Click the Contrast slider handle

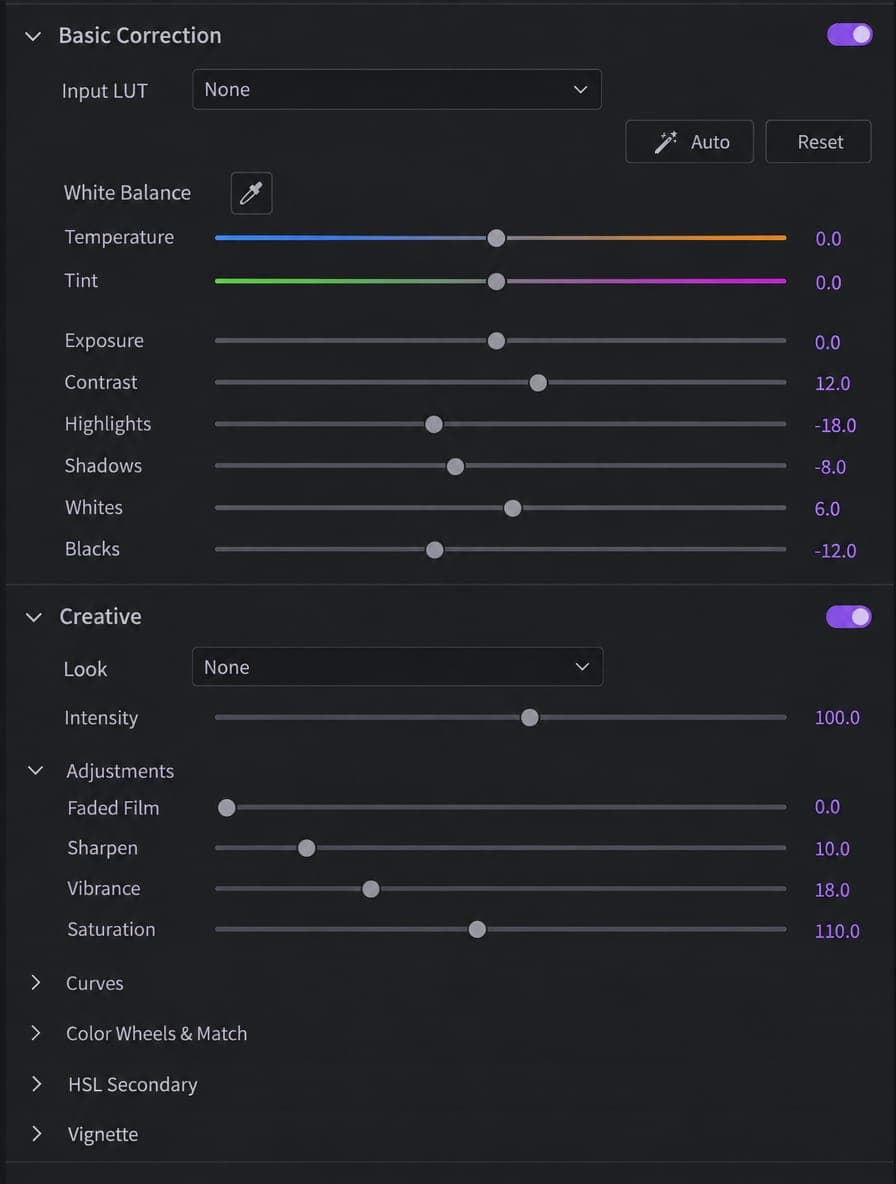(x=538, y=383)
